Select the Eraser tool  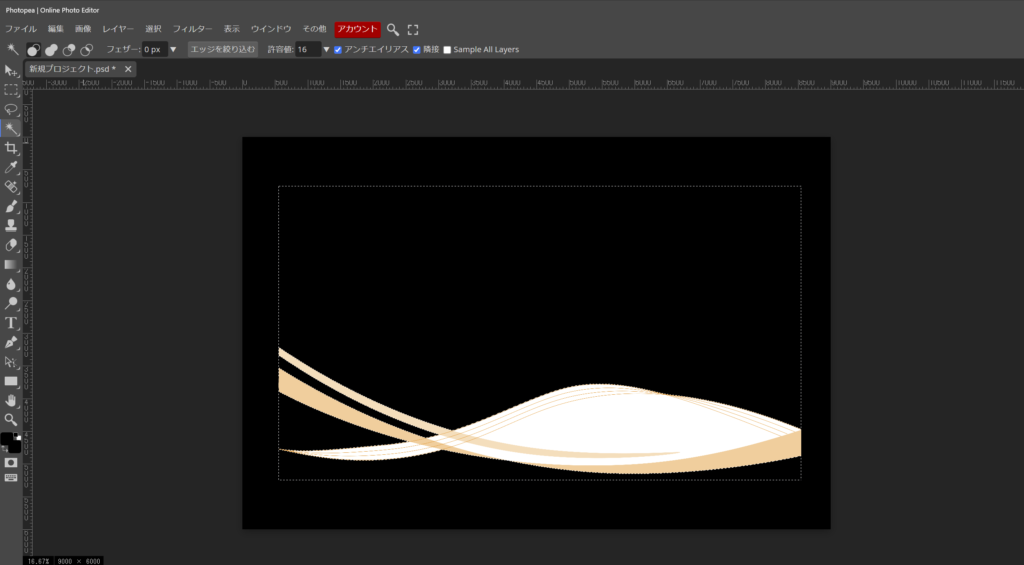11,245
